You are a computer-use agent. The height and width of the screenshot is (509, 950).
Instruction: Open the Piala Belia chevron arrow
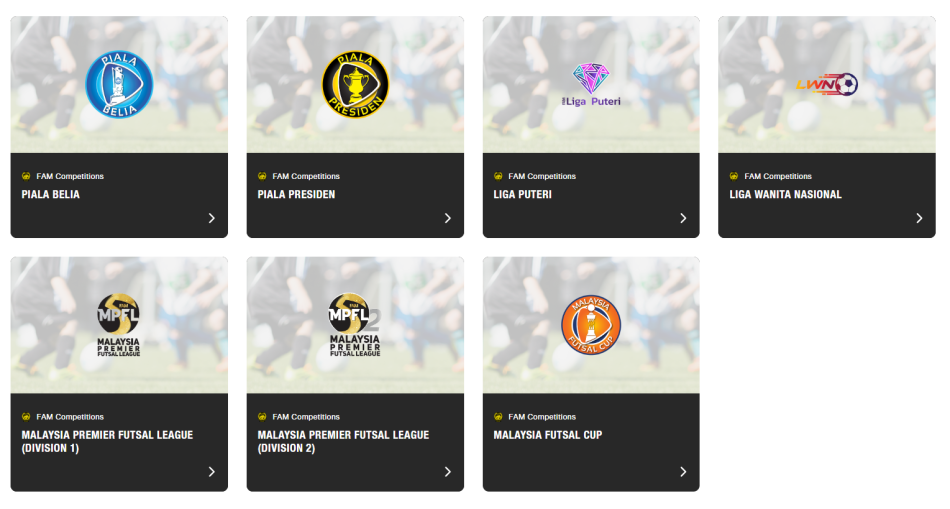211,218
